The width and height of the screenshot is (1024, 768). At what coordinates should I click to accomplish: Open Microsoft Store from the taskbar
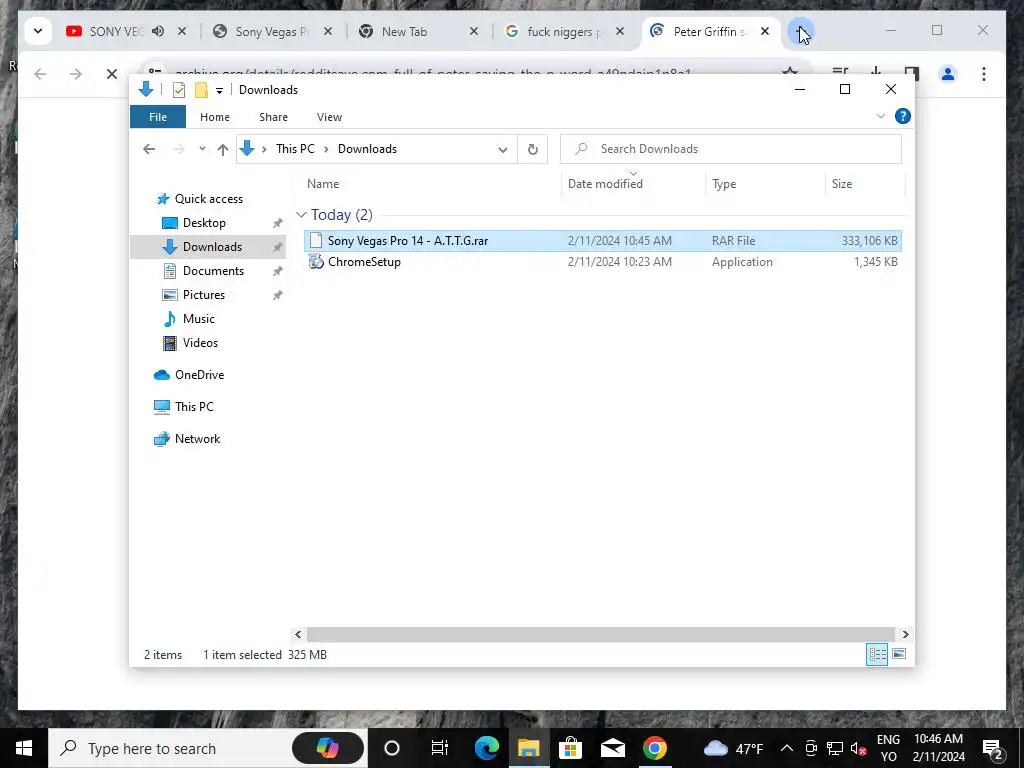click(x=570, y=748)
